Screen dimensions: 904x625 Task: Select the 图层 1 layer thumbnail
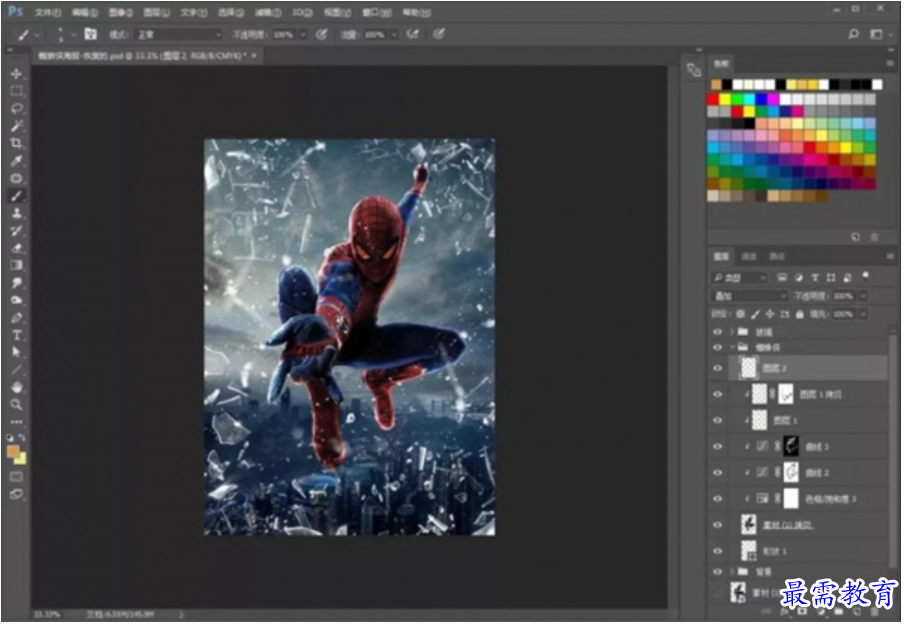pos(760,420)
